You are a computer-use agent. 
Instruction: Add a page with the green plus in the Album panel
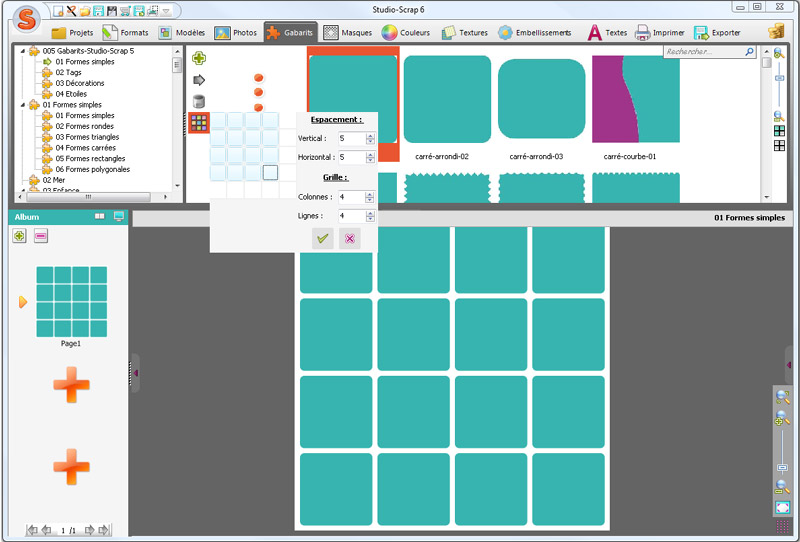point(19,236)
